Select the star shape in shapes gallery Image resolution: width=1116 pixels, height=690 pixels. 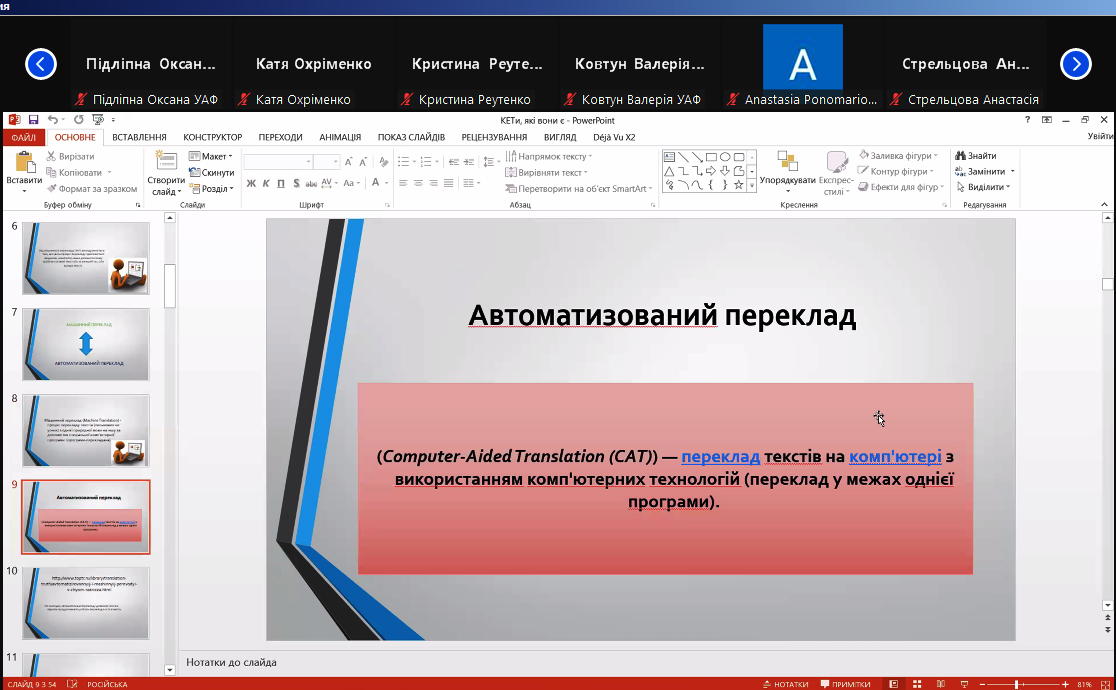tap(739, 185)
